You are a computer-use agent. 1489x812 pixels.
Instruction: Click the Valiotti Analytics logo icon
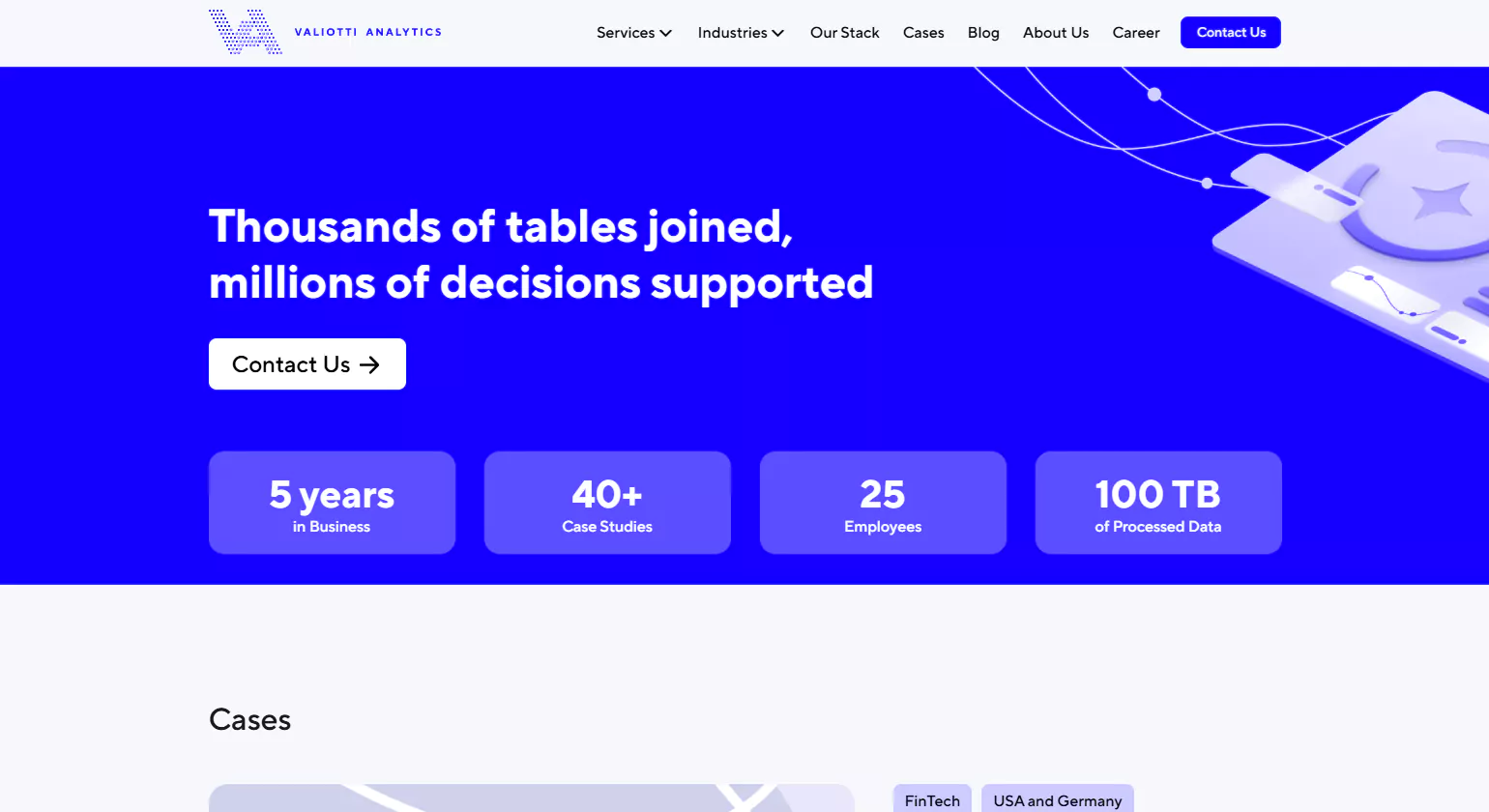click(x=245, y=32)
